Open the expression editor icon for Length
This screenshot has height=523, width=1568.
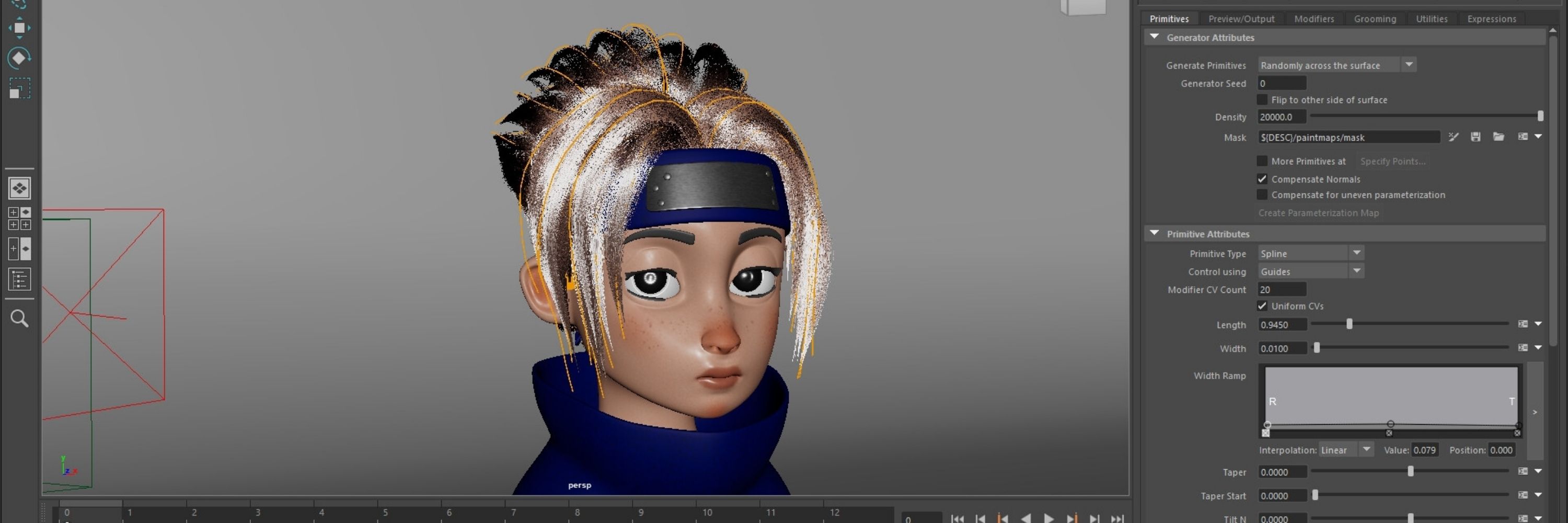pyautogui.click(x=1523, y=324)
